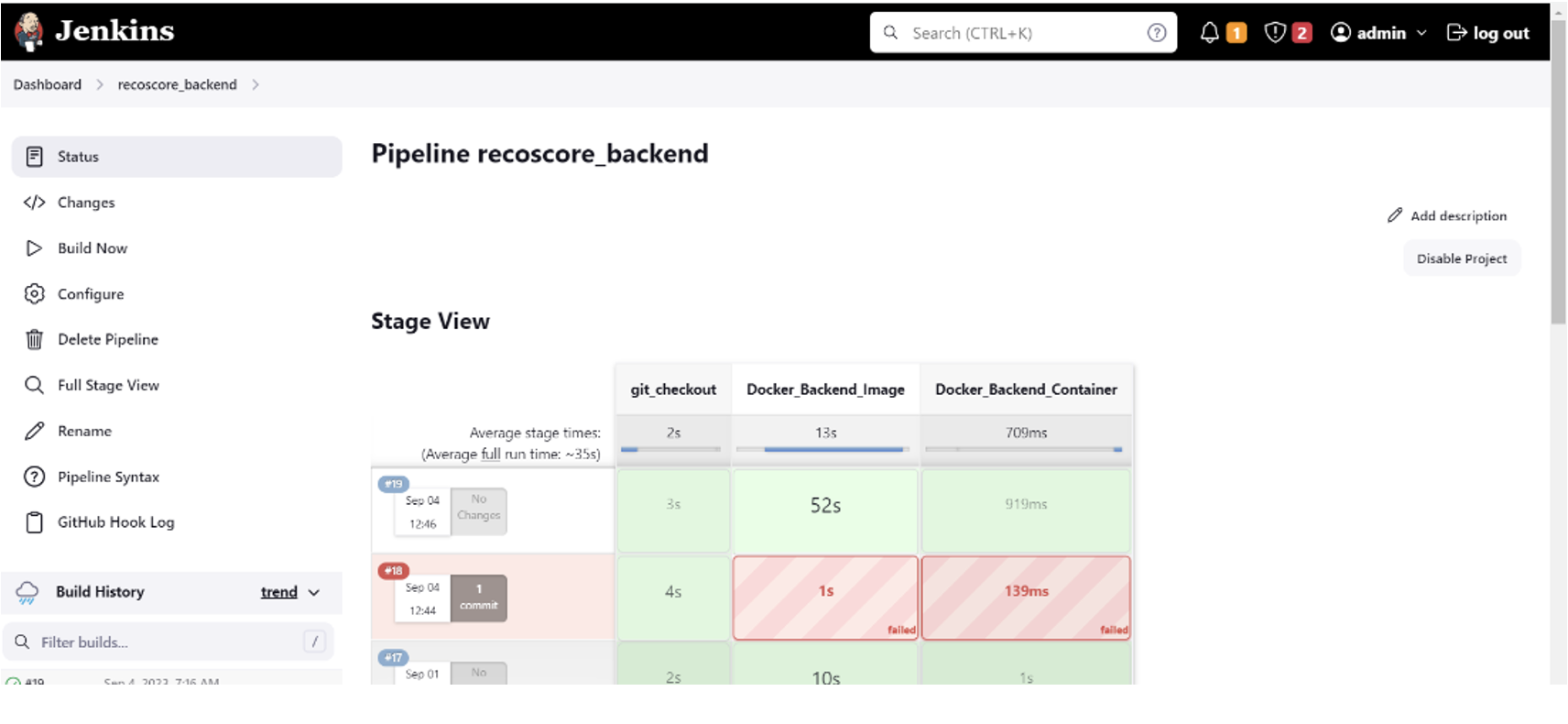Click the log out link
1568x724 pixels.
1487,33
